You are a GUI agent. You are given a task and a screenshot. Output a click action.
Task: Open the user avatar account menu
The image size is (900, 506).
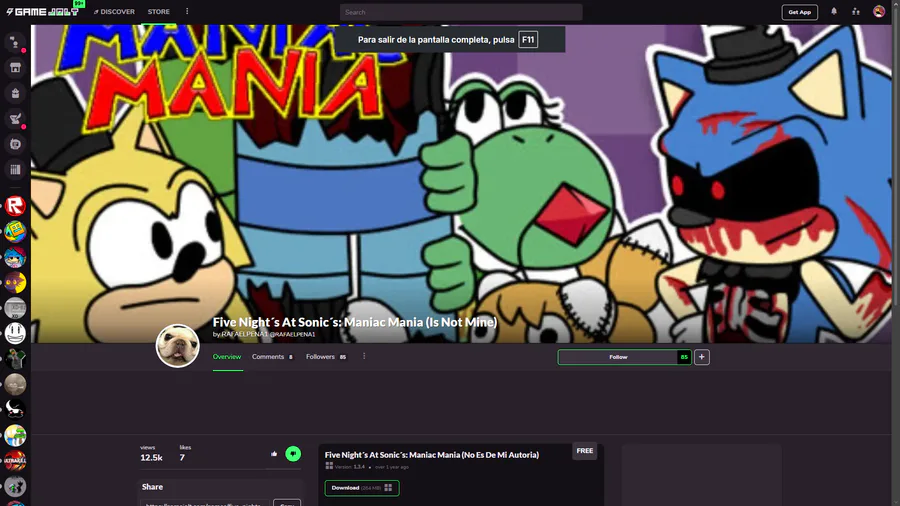coord(879,11)
